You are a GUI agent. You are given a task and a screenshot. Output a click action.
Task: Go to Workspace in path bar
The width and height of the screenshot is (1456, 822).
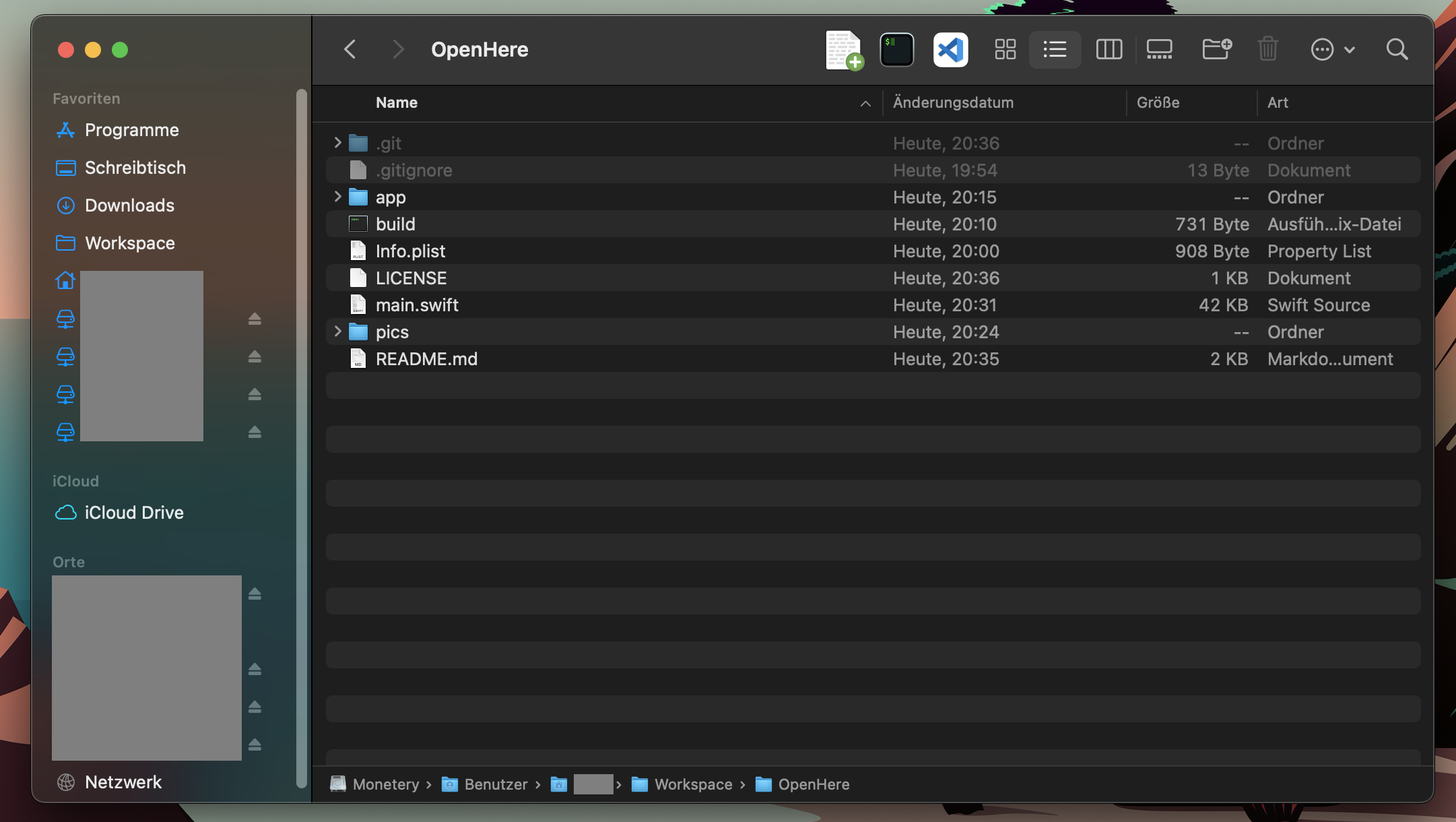click(693, 784)
